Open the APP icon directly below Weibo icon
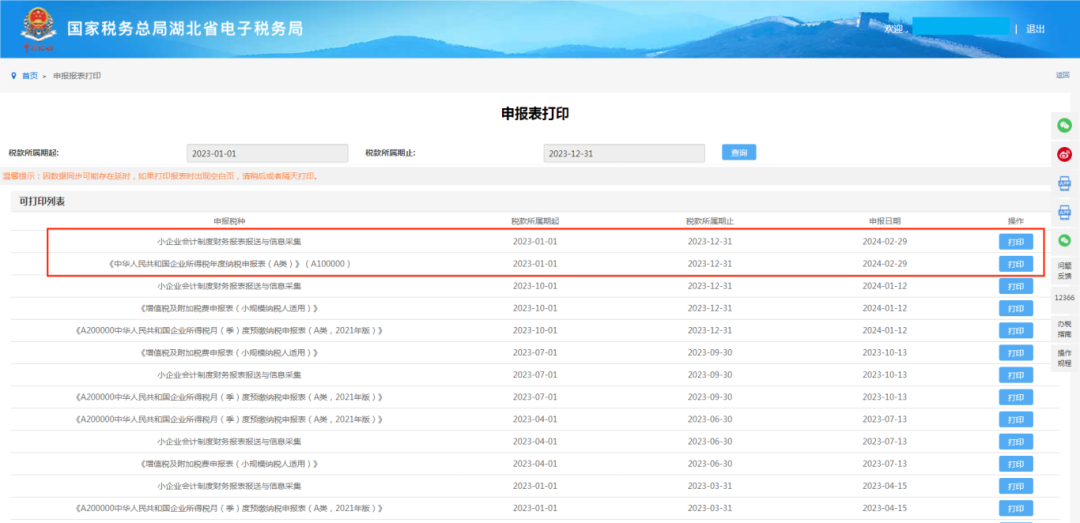 coord(1064,183)
